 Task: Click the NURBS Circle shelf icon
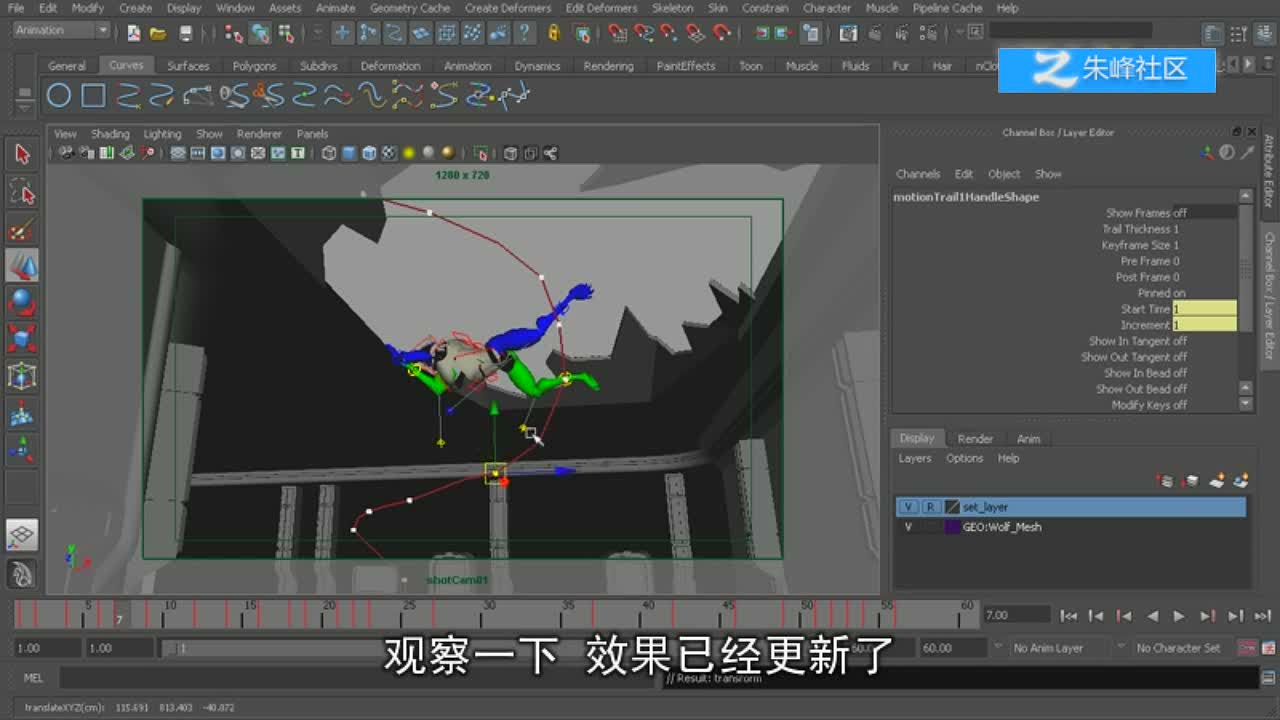tap(59, 96)
